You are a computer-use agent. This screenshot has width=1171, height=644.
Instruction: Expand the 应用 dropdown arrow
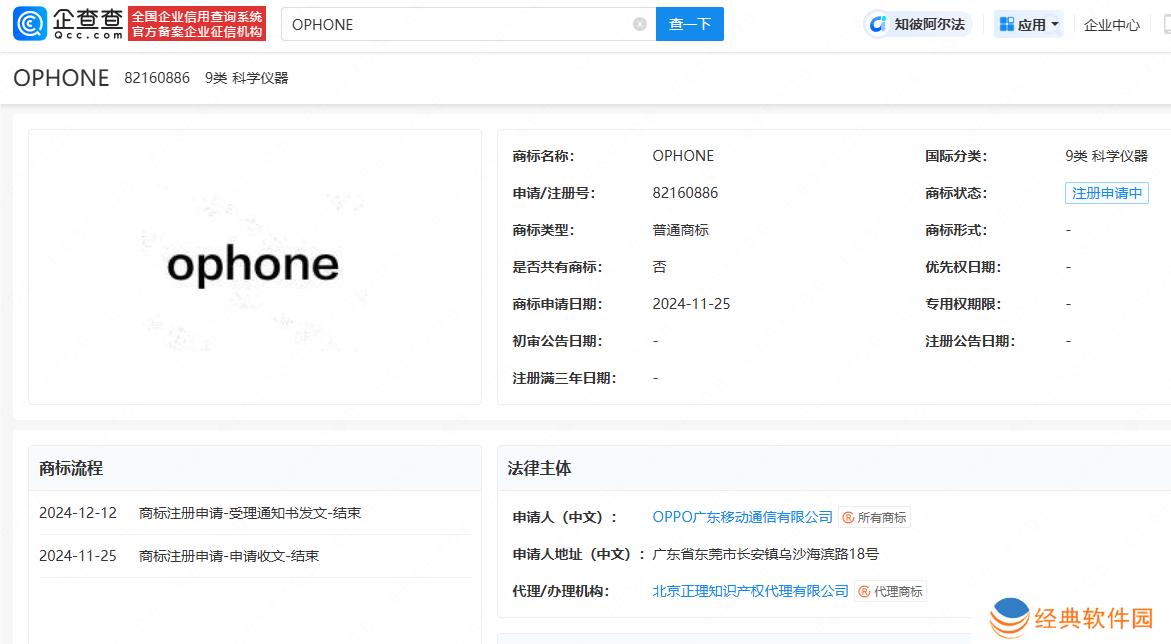coord(1055,25)
